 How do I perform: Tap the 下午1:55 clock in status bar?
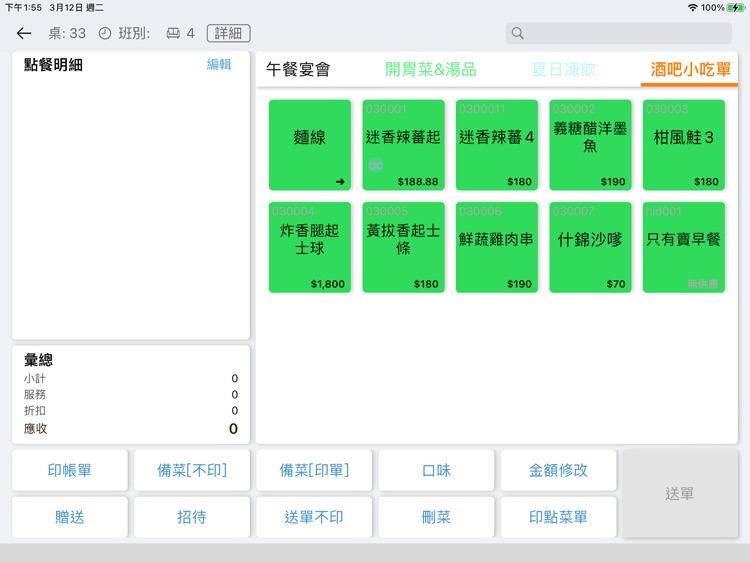coord(23,8)
